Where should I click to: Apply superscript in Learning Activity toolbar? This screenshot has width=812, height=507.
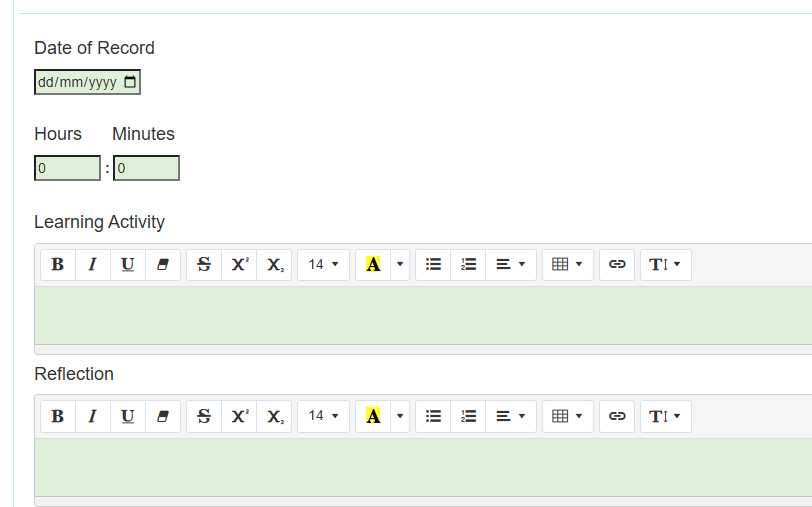[x=239, y=265]
